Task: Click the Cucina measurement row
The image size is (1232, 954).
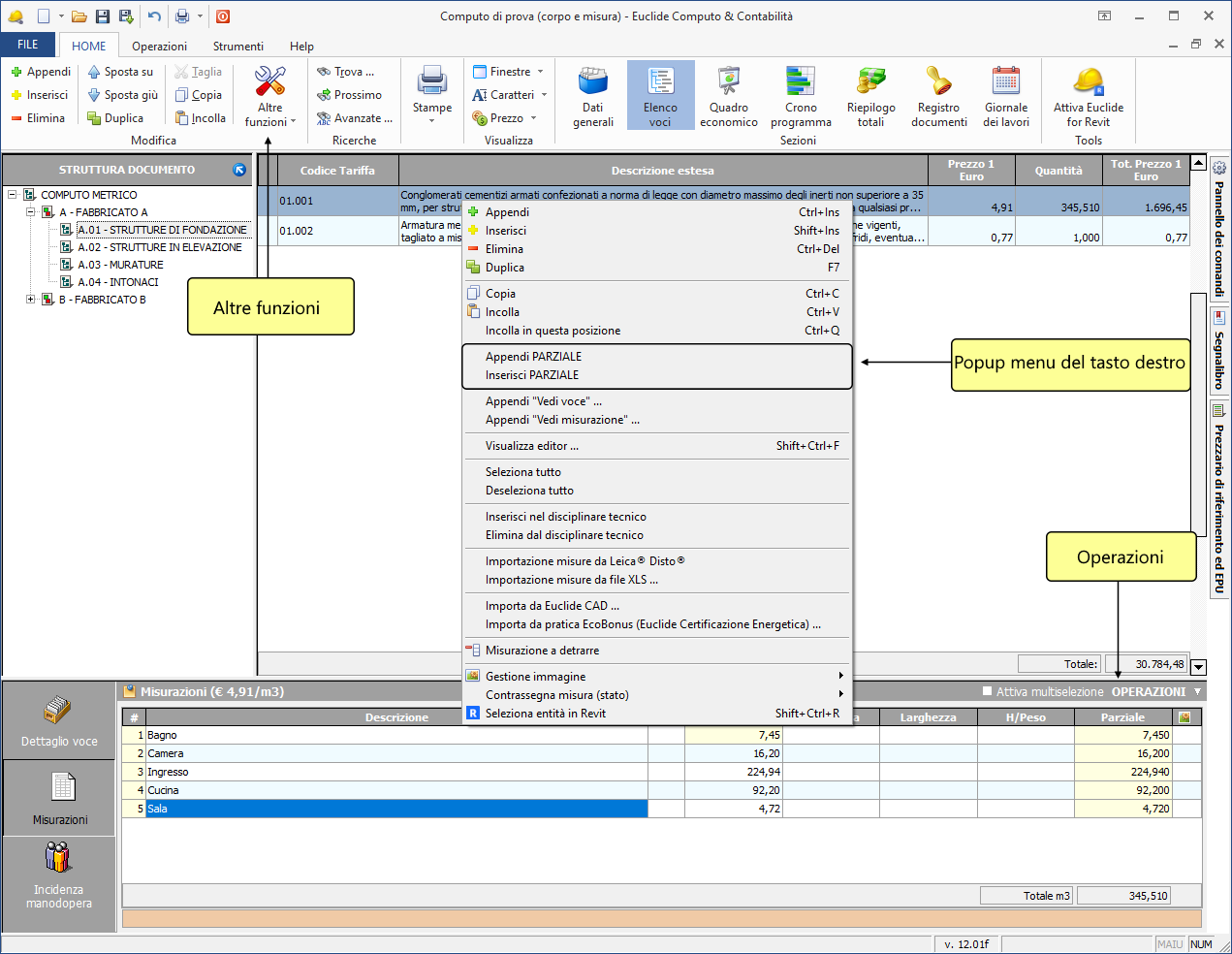Action: point(163,790)
